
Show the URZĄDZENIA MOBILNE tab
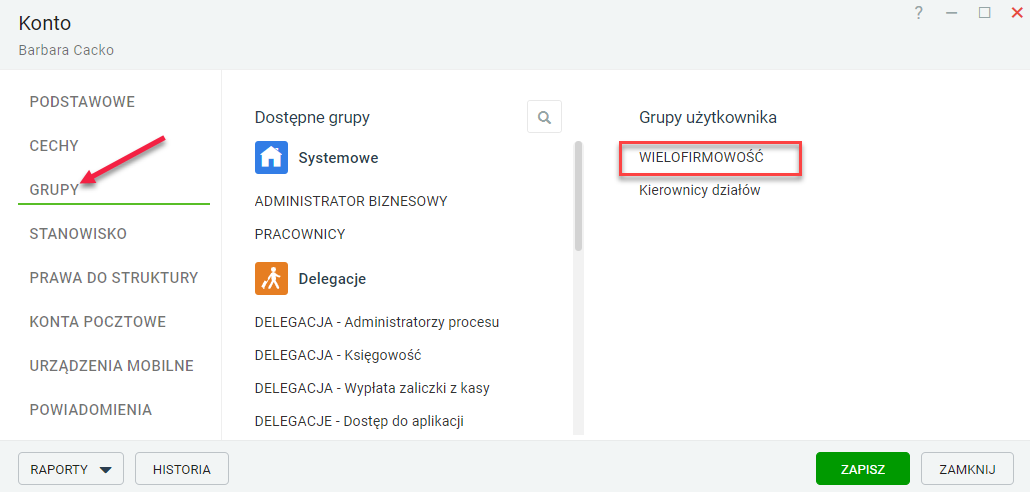click(112, 366)
